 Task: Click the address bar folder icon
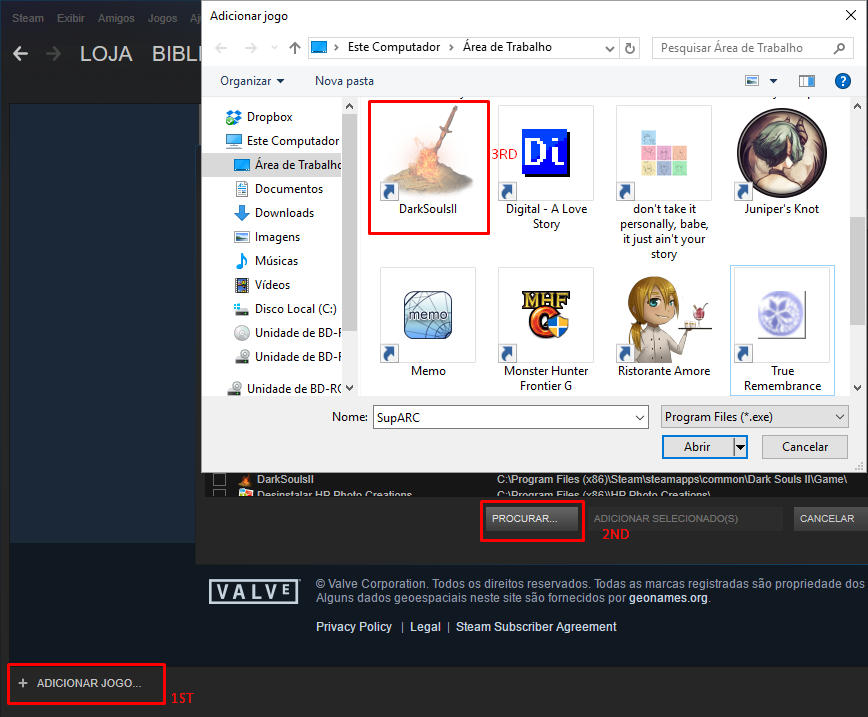(x=319, y=48)
